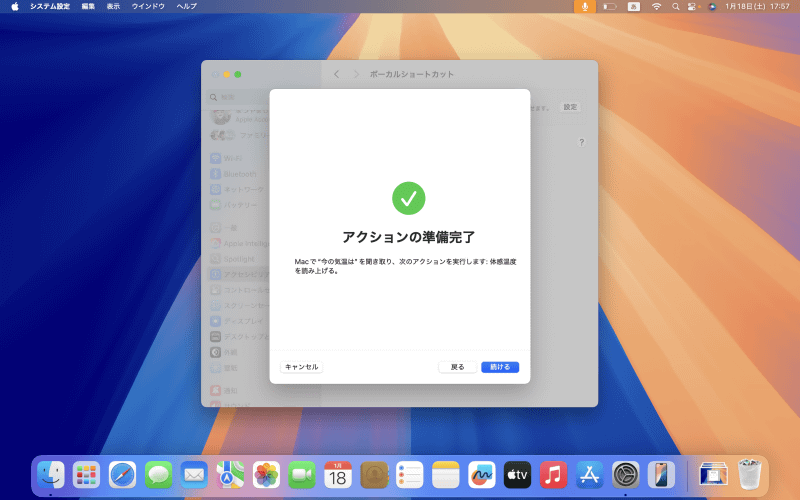Viewport: 800px width, 500px height.
Task: Go forward with the right chevron
Action: pos(356,74)
